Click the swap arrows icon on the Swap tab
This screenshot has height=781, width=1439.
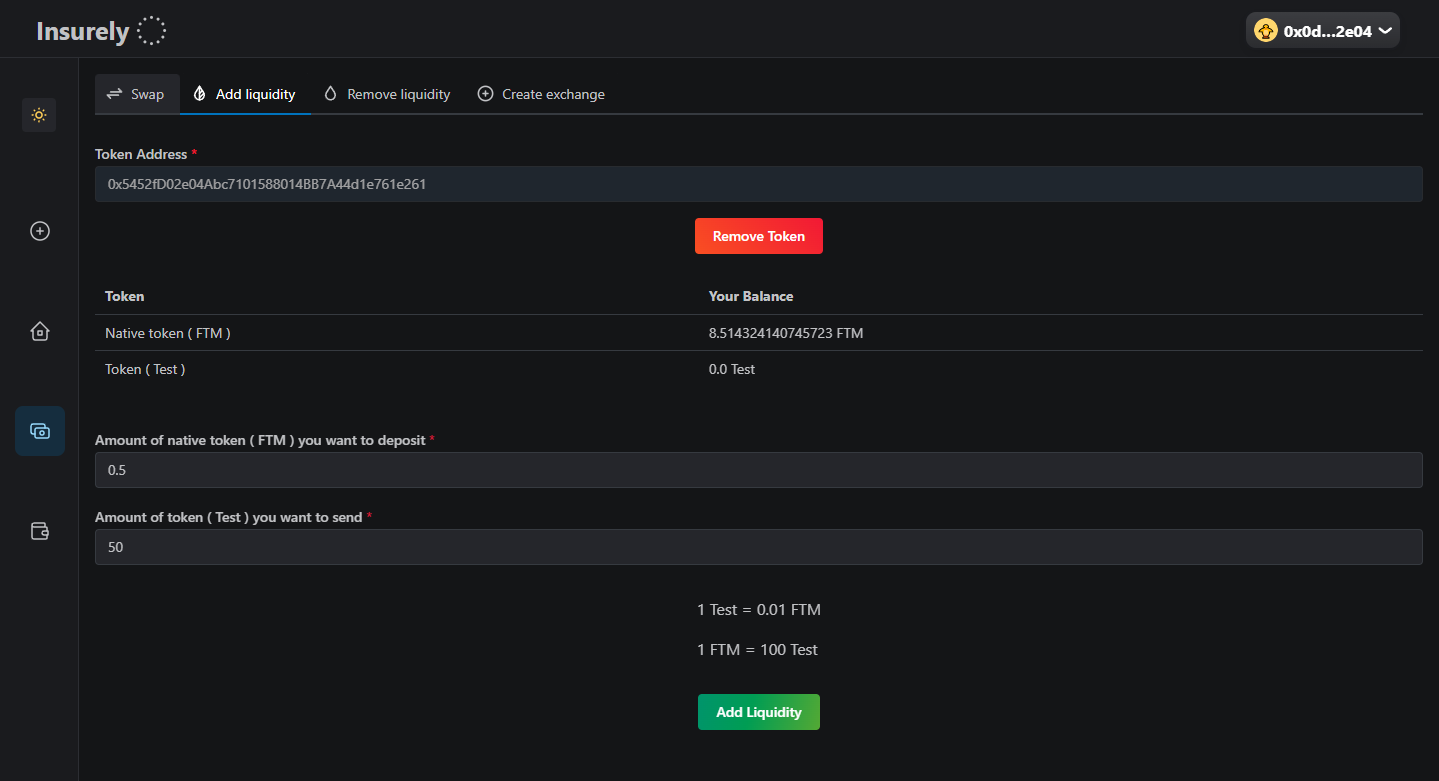(114, 93)
